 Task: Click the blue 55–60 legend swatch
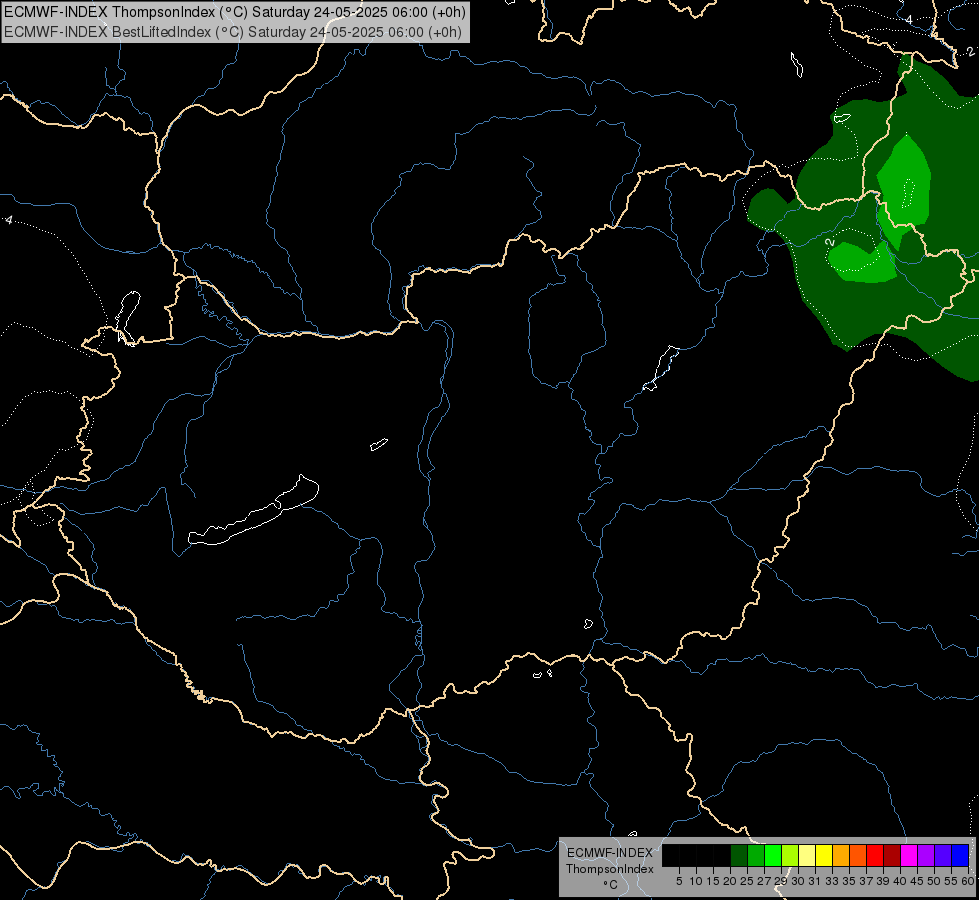960,855
